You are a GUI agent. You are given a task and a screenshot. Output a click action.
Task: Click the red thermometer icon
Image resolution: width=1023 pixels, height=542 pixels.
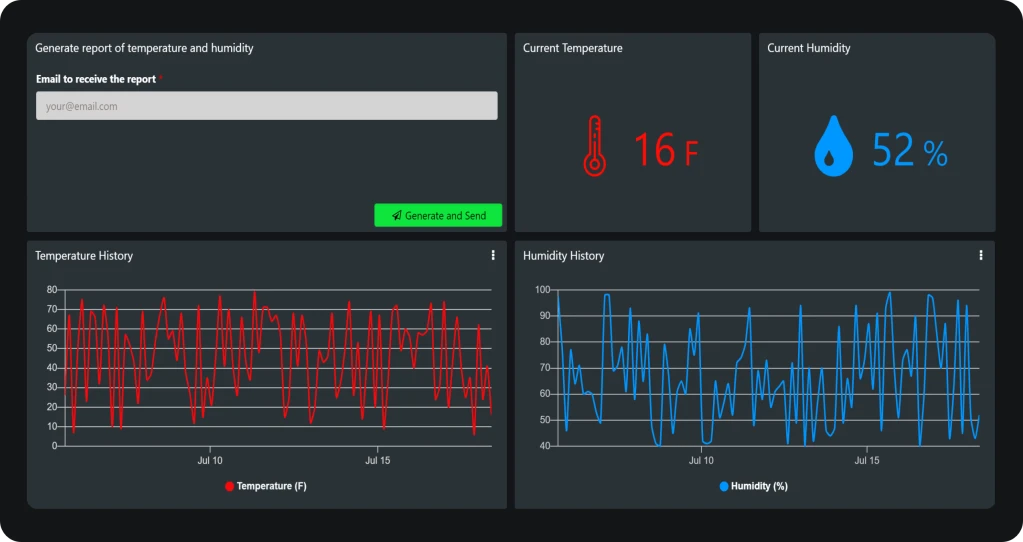tap(594, 146)
